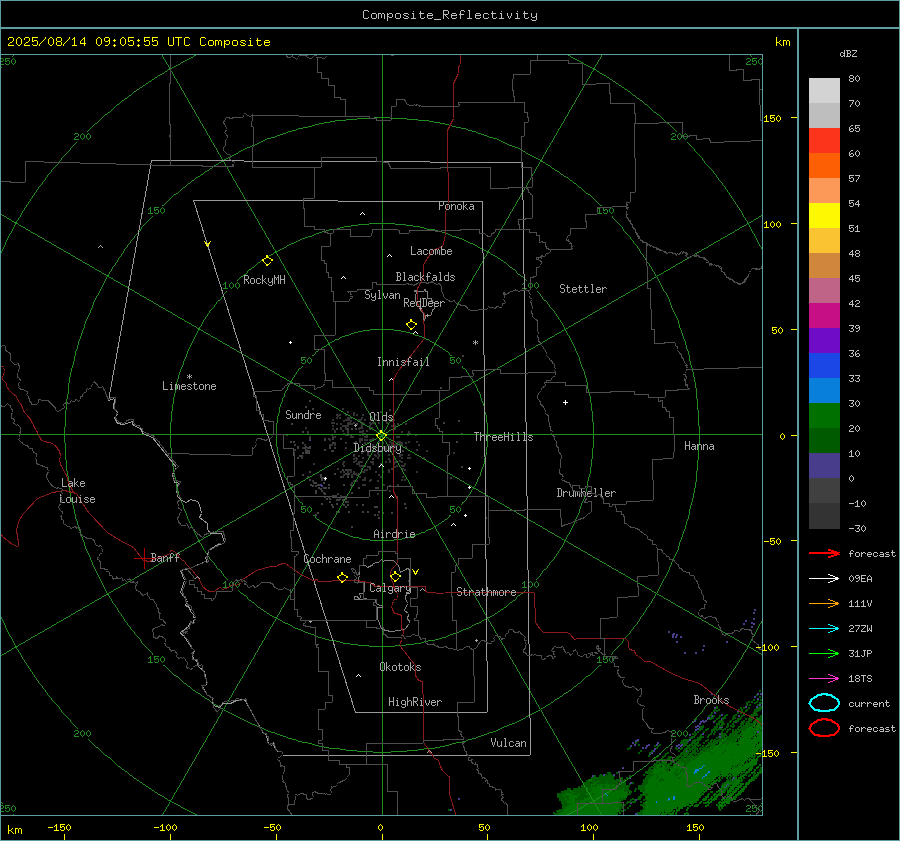900x841 pixels.
Task: Click the red forecast ellipse in legend
Action: [x=824, y=728]
